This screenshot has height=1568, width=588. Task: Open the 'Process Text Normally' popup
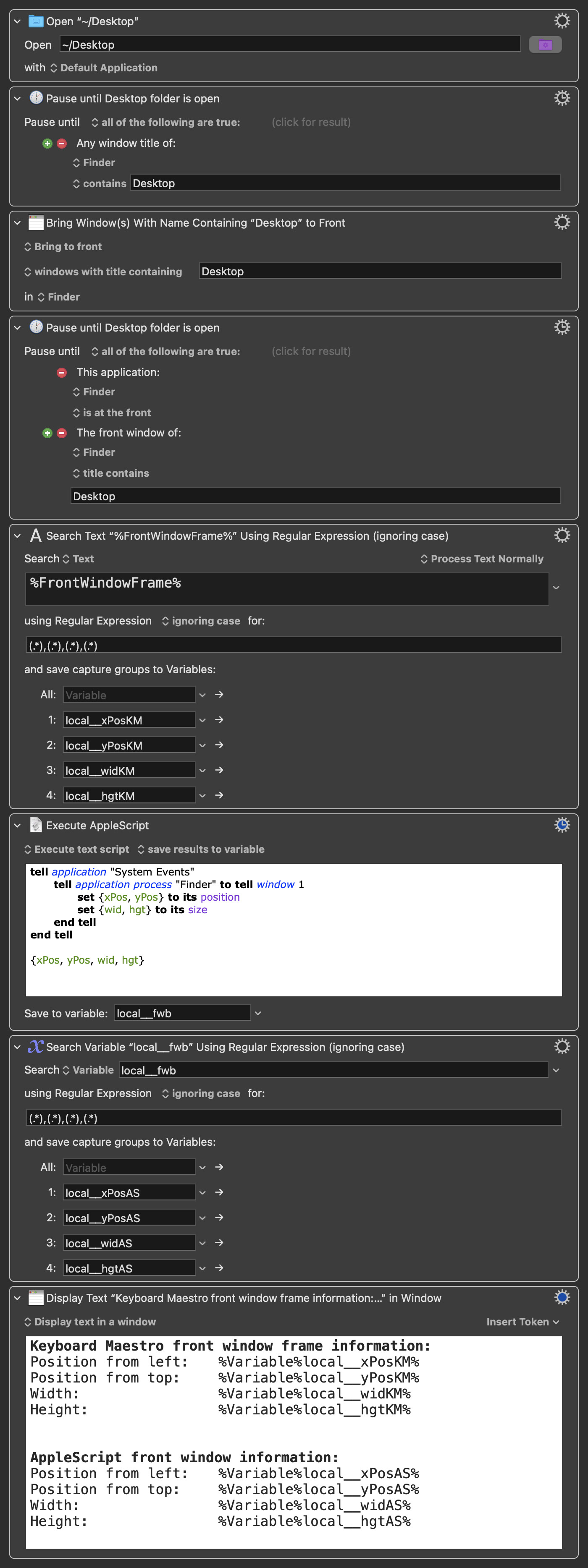click(x=482, y=559)
